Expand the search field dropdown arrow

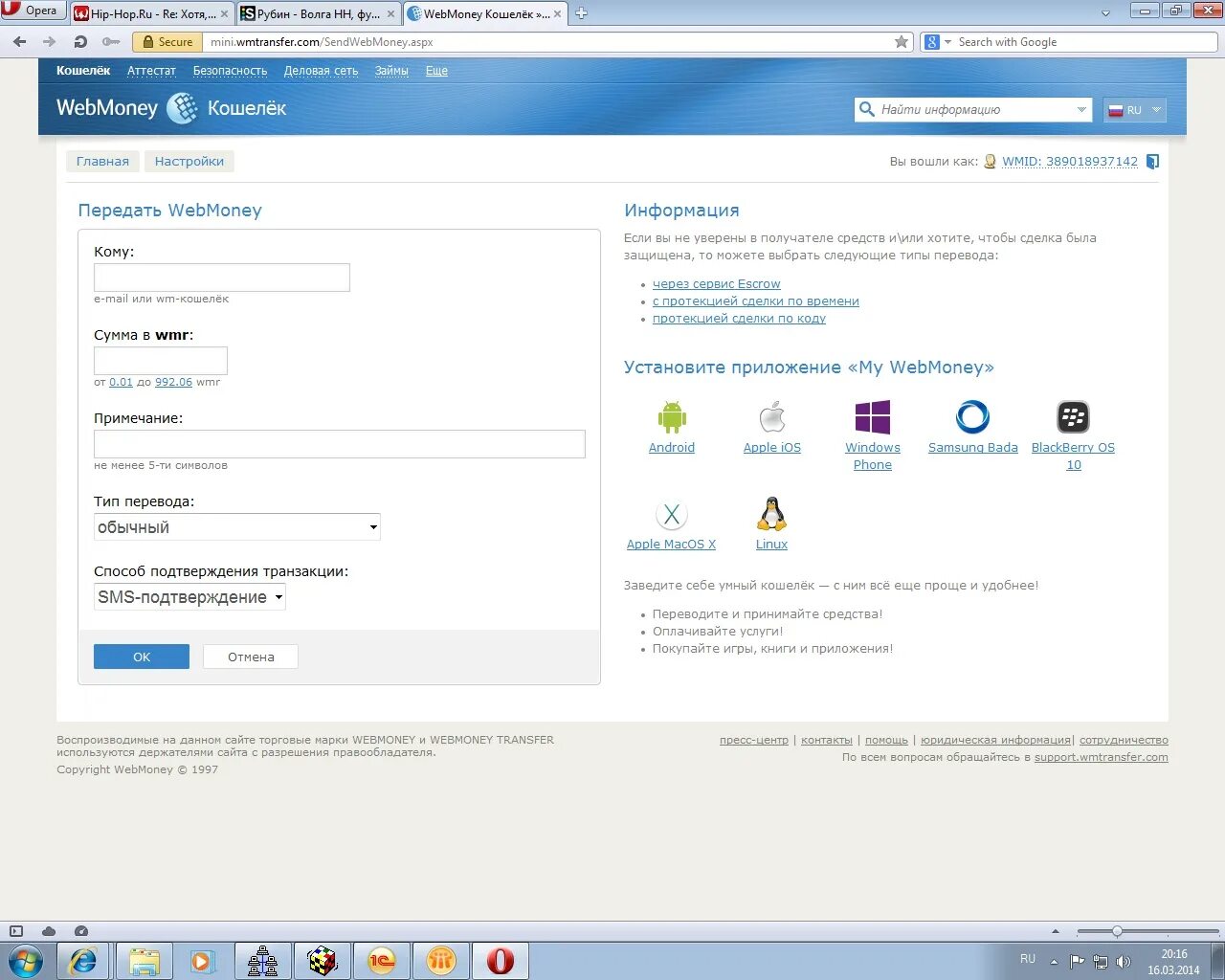[1081, 110]
